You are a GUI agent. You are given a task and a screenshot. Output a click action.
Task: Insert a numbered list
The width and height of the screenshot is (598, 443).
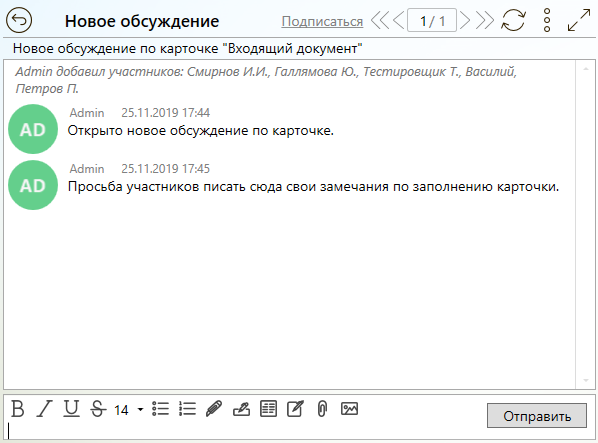pyautogui.click(x=187, y=409)
